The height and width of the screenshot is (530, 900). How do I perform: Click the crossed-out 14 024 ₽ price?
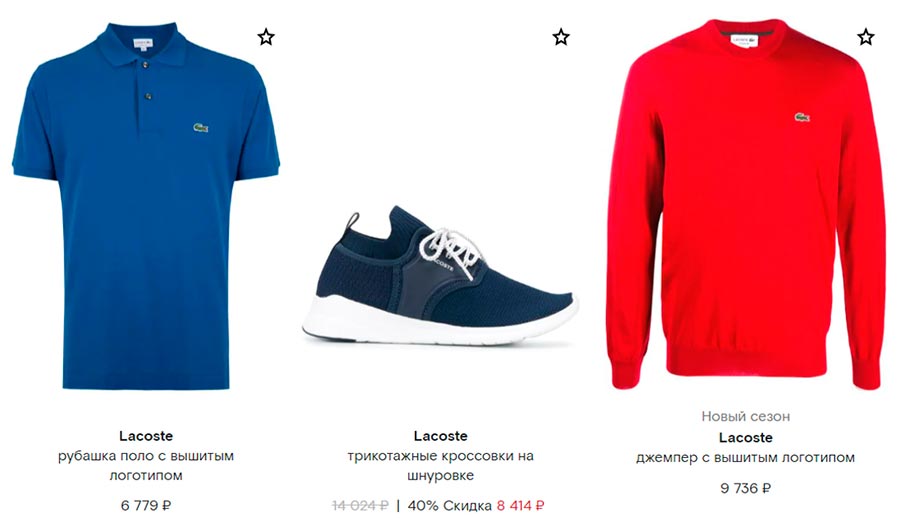(360, 506)
